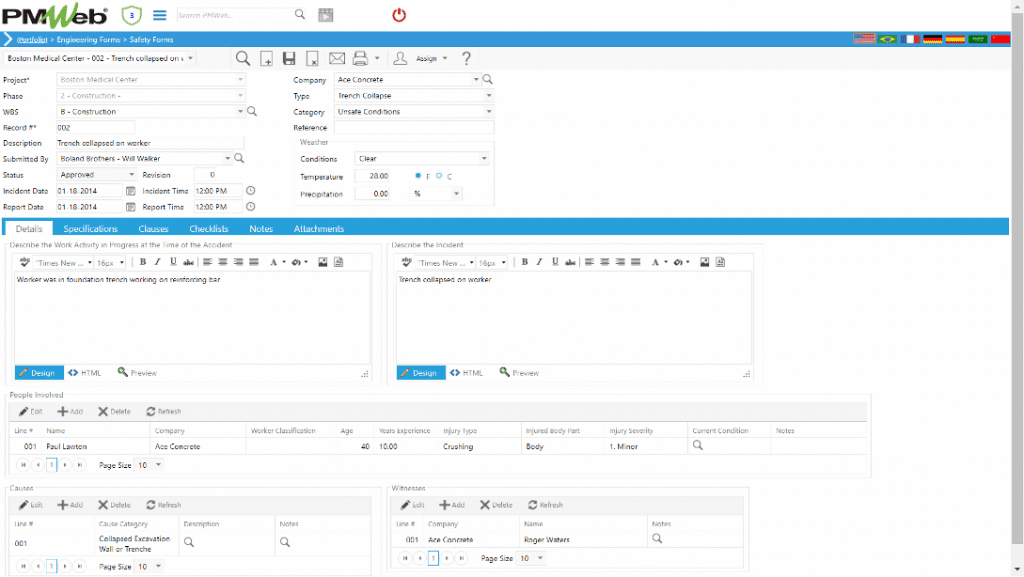This screenshot has height=577, width=1024.
Task: Click Refresh in Causes grid
Action: 163,505
